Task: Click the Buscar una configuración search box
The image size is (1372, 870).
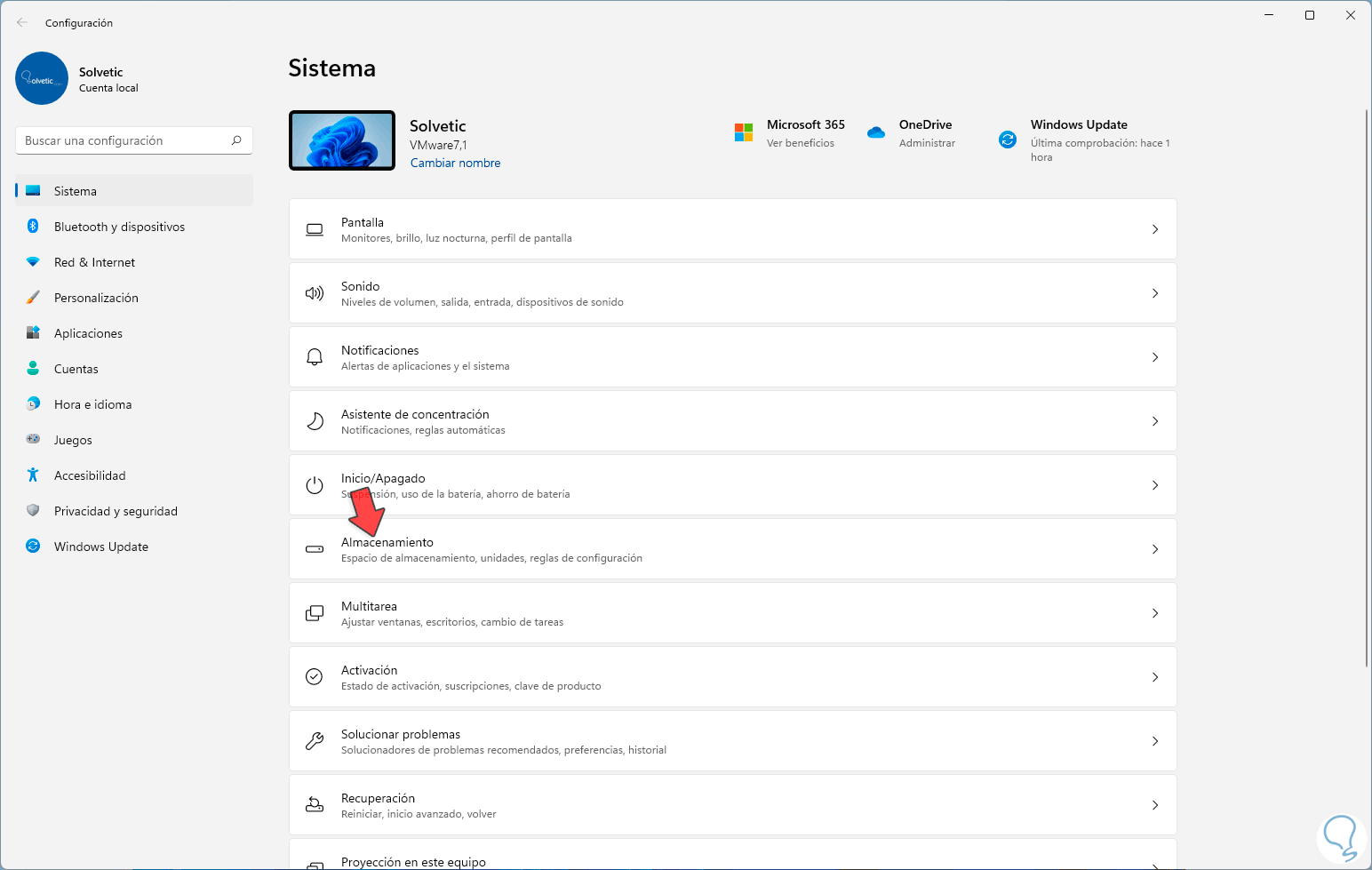Action: pos(124,140)
